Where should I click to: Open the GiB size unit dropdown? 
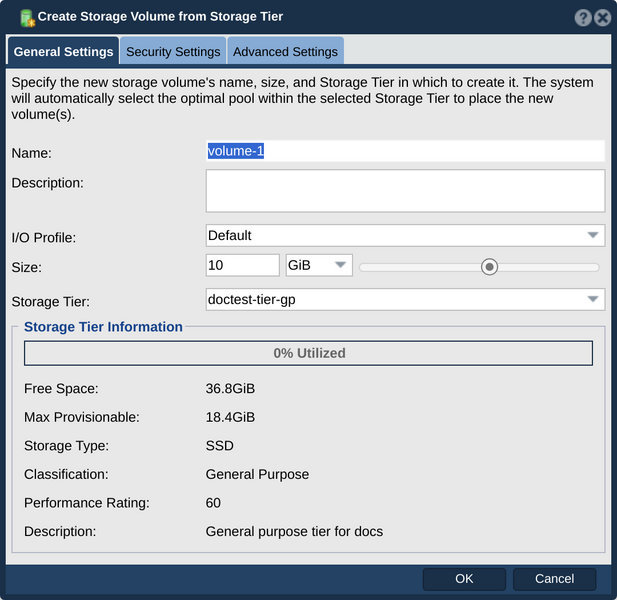(319, 265)
